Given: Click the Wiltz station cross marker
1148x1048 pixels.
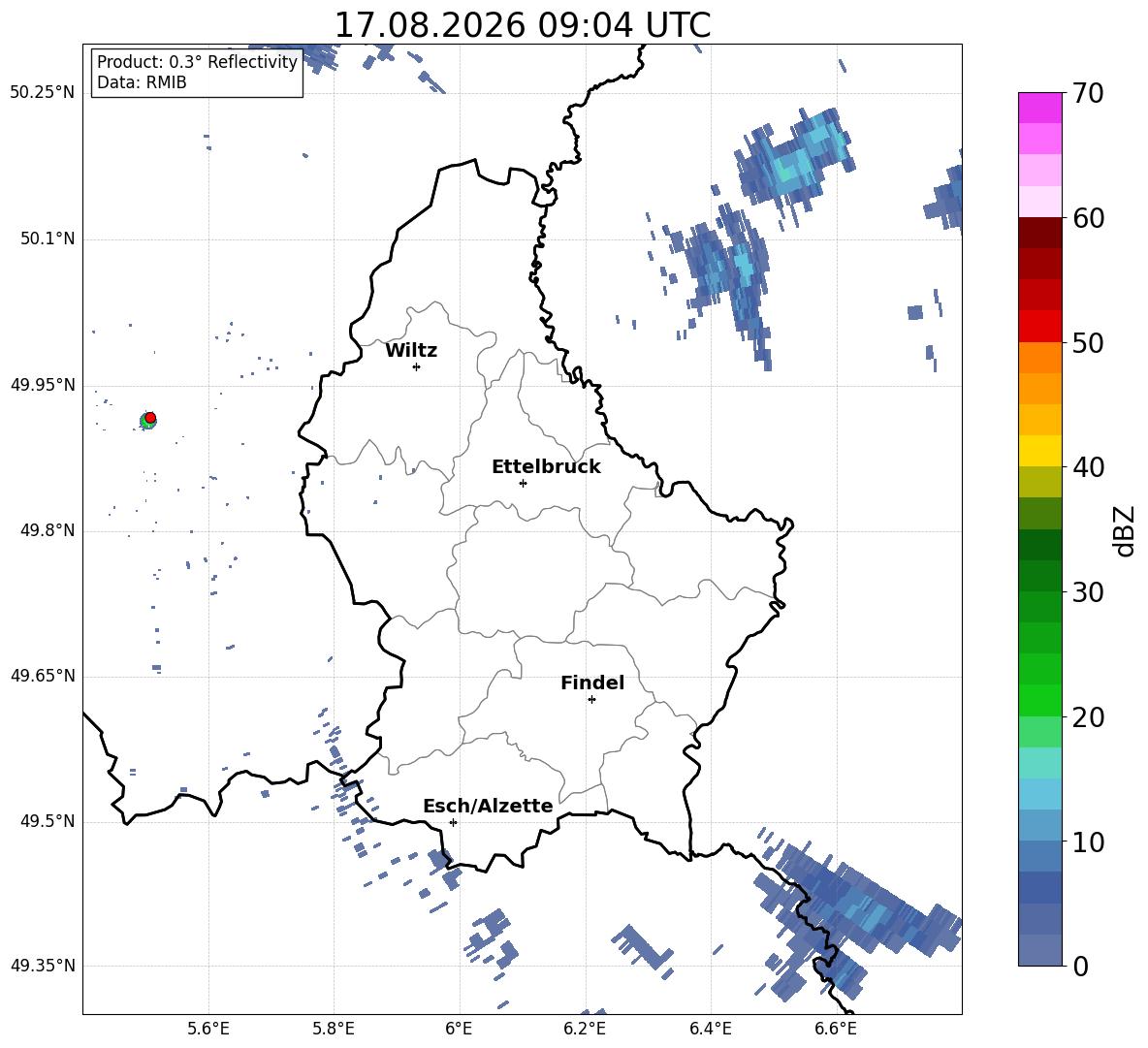Looking at the screenshot, I should coord(417,366).
